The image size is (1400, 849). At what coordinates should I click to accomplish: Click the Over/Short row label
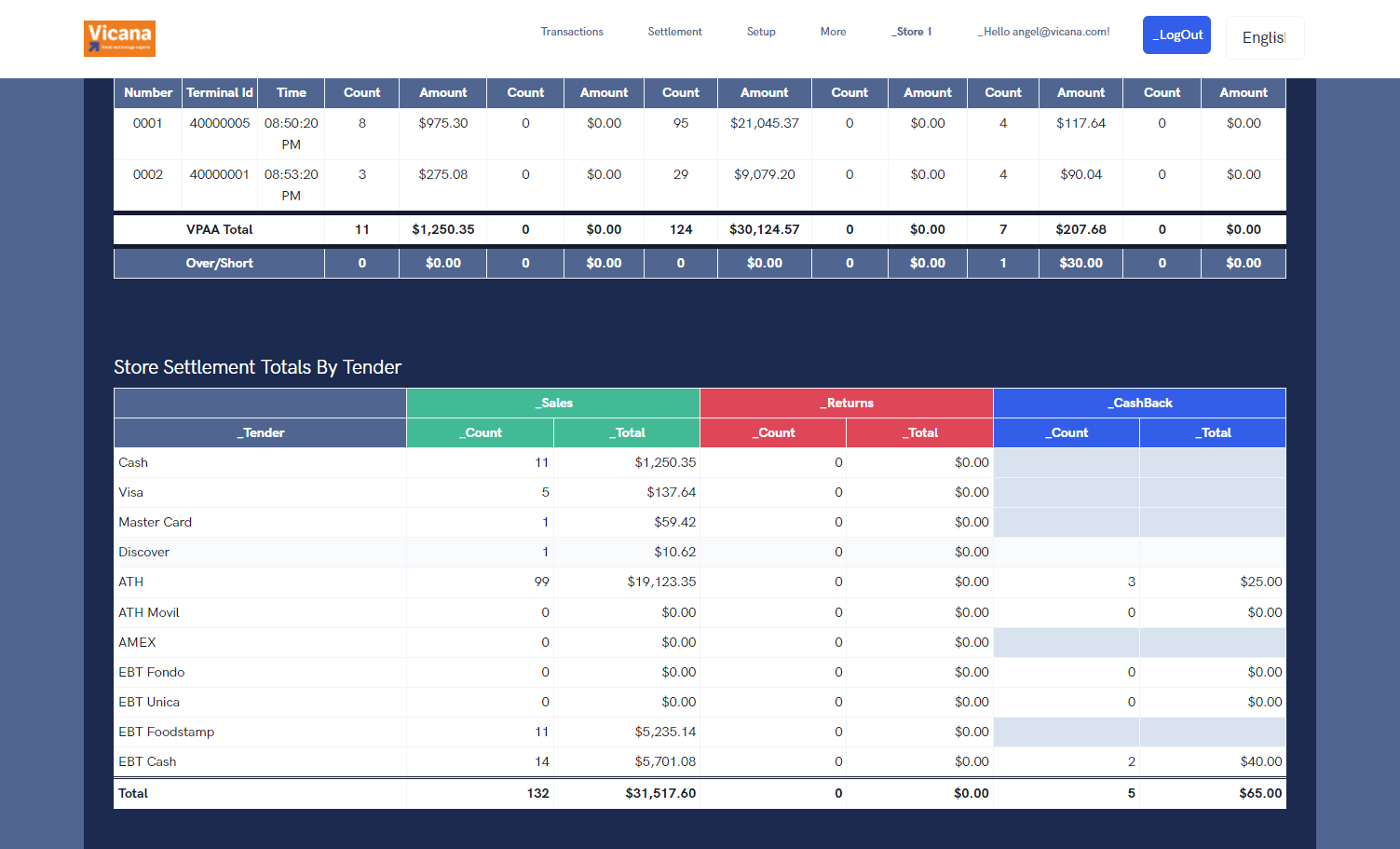pyautogui.click(x=220, y=263)
